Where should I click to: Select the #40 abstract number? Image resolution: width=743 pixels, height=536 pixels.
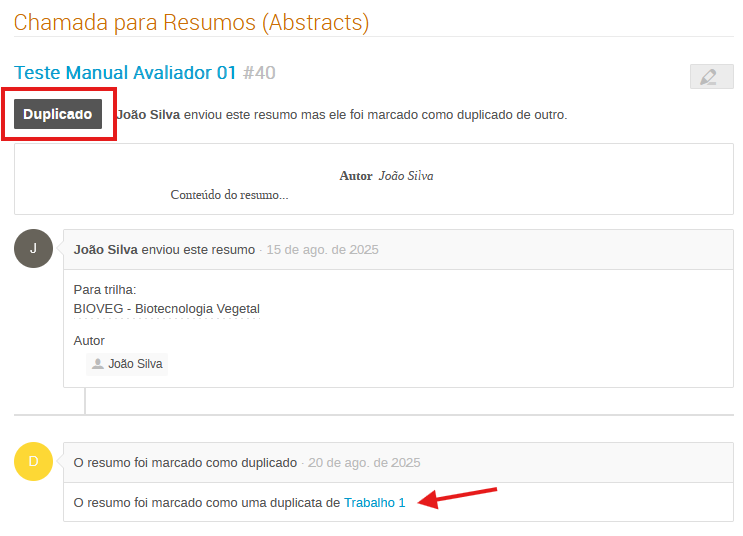click(259, 73)
